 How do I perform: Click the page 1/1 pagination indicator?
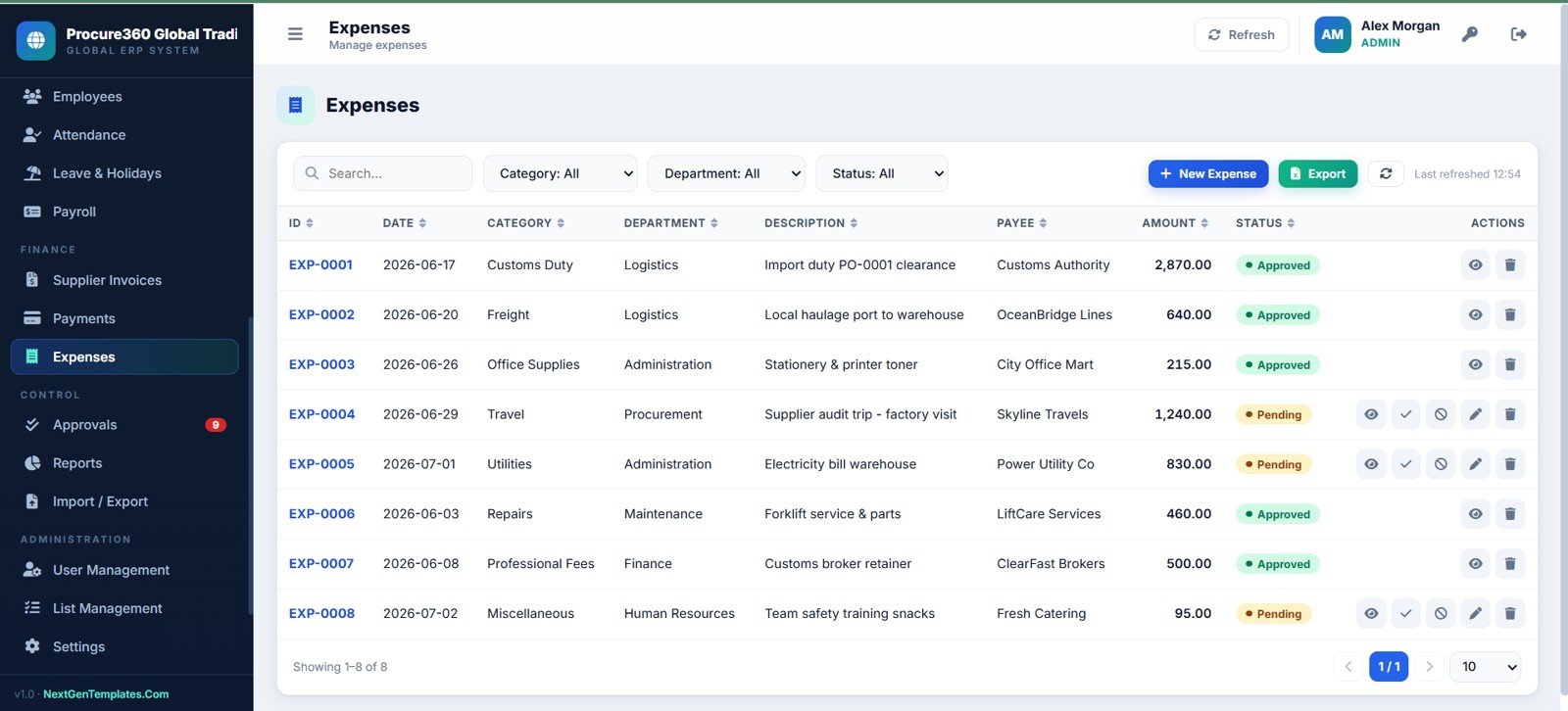point(1389,667)
